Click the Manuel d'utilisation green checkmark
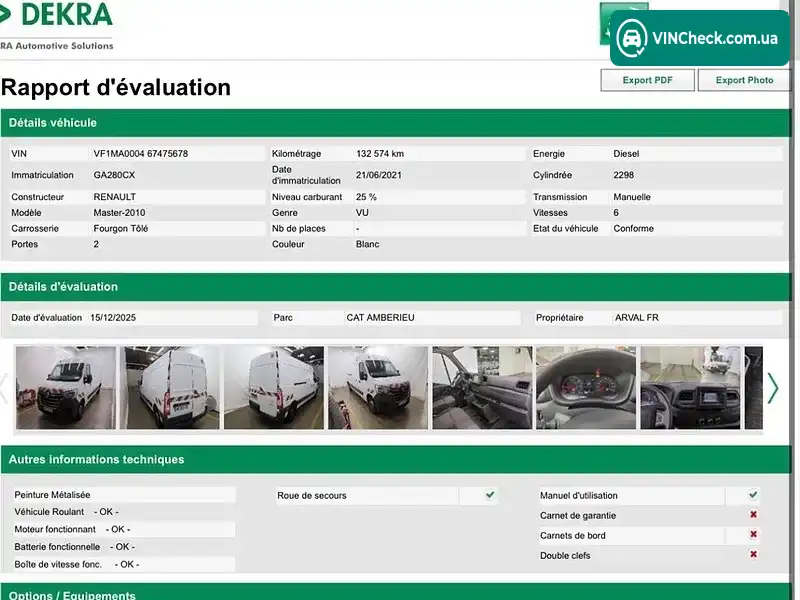 pyautogui.click(x=753, y=495)
